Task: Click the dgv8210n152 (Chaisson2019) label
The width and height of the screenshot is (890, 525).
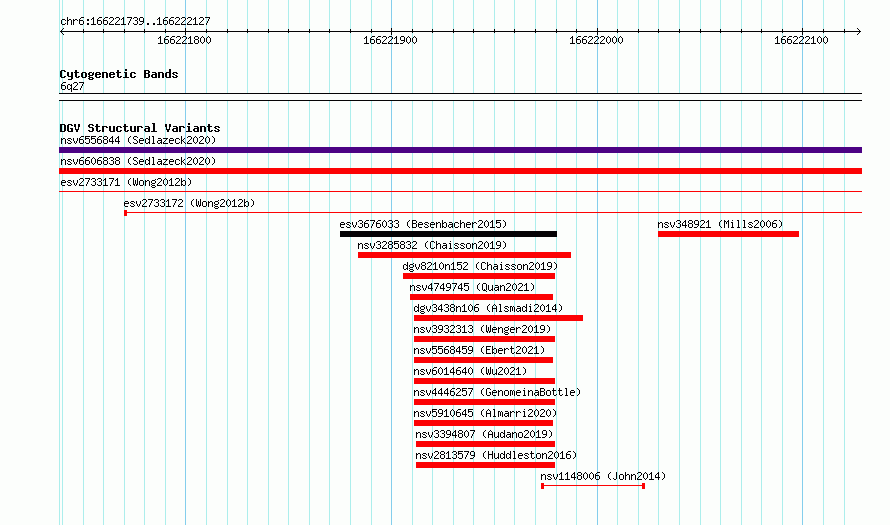Action: pos(480,266)
